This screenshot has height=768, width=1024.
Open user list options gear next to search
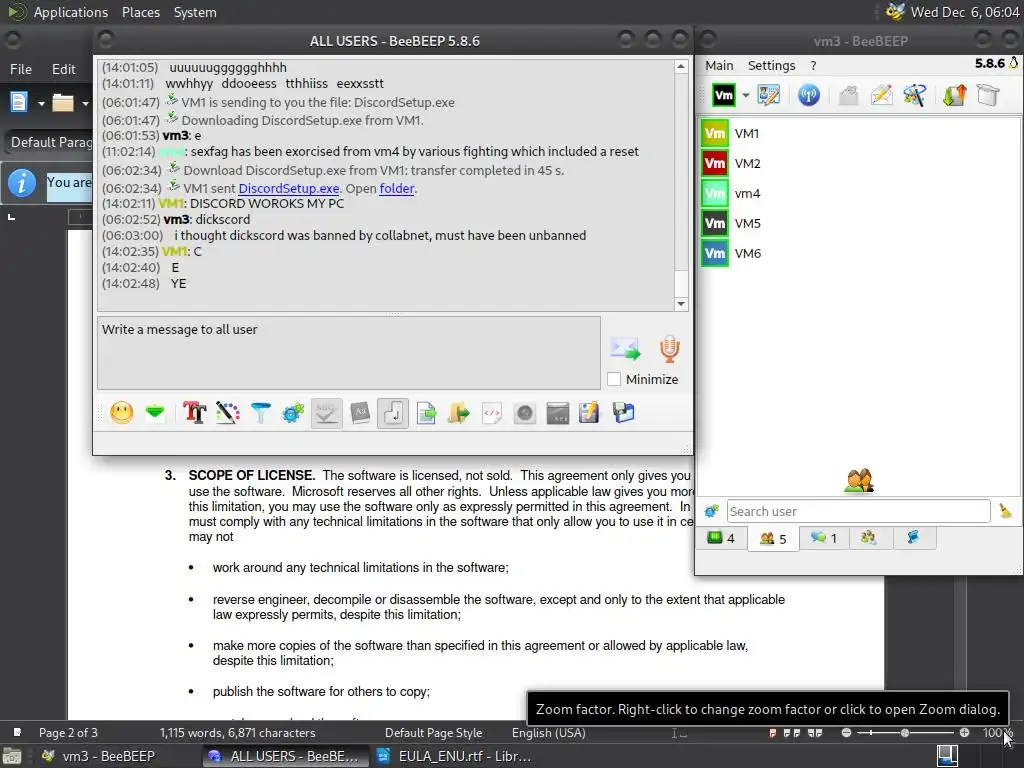click(711, 511)
